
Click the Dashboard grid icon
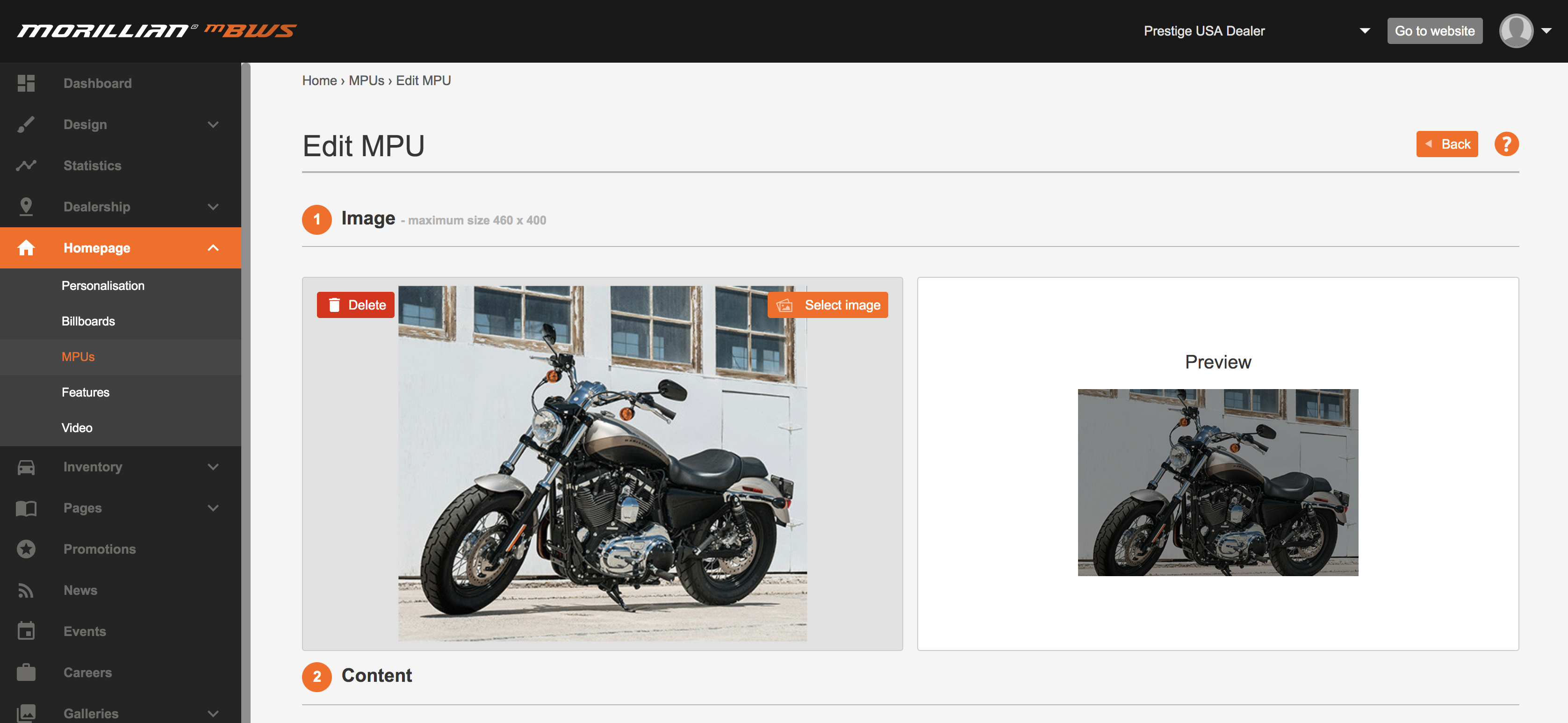point(26,83)
